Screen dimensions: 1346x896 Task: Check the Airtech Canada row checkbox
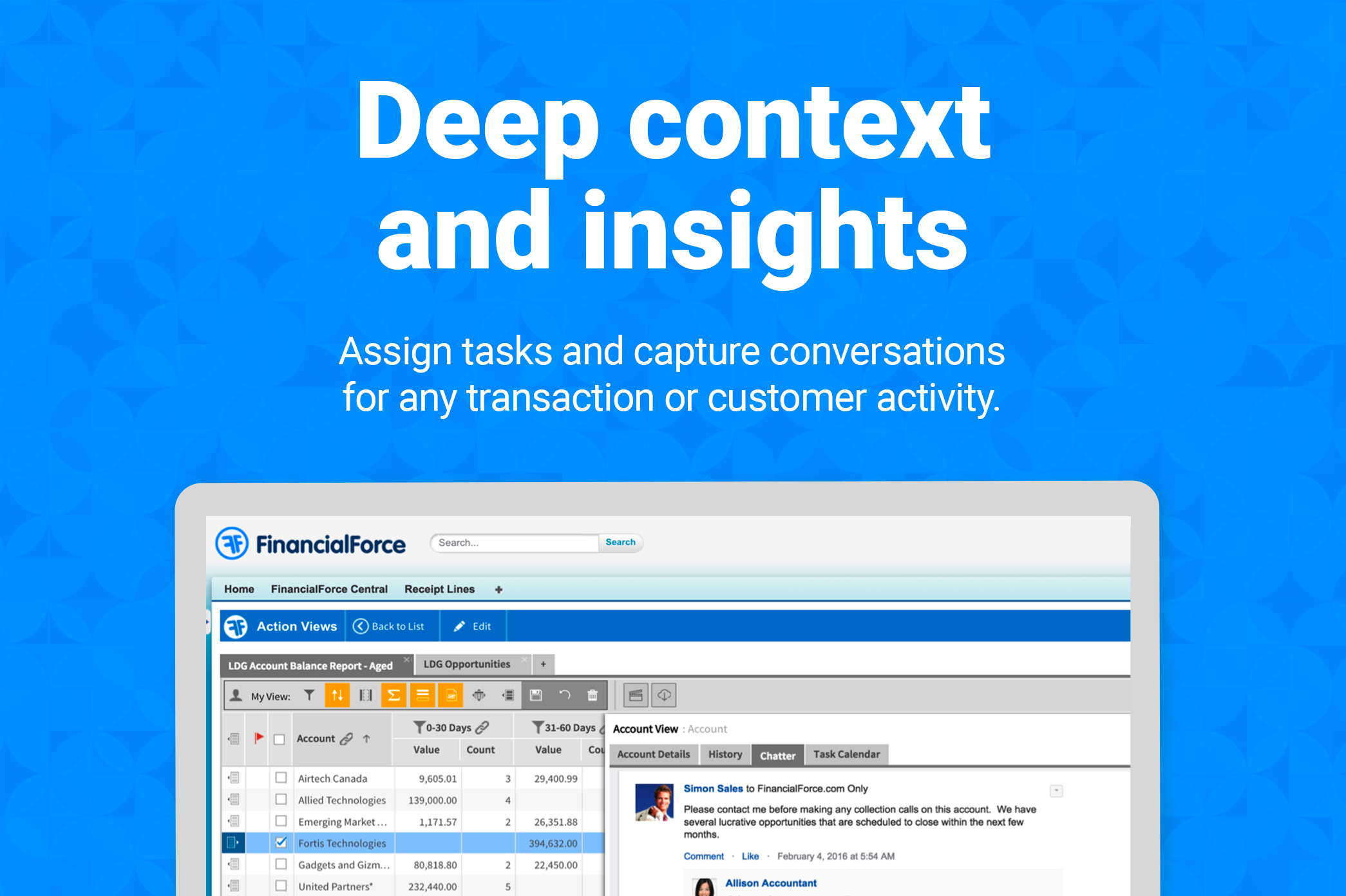click(x=281, y=778)
